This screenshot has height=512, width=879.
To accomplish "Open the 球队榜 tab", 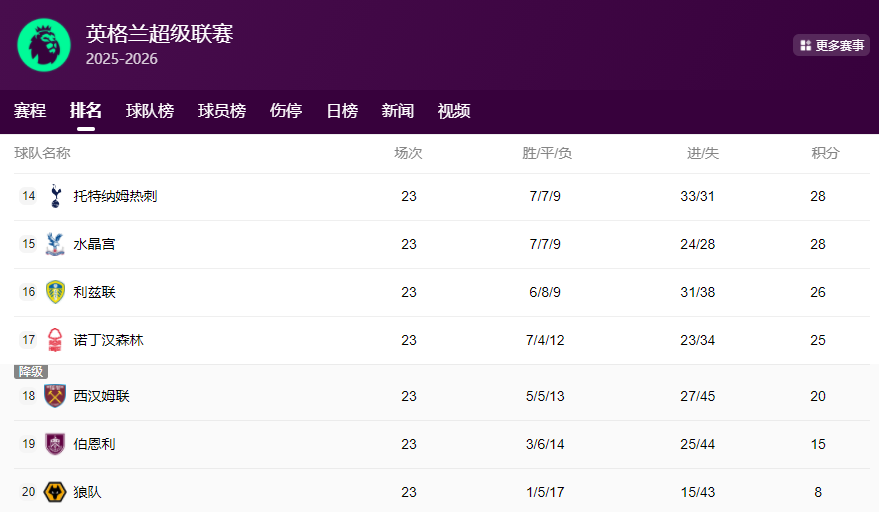I will pyautogui.click(x=150, y=111).
